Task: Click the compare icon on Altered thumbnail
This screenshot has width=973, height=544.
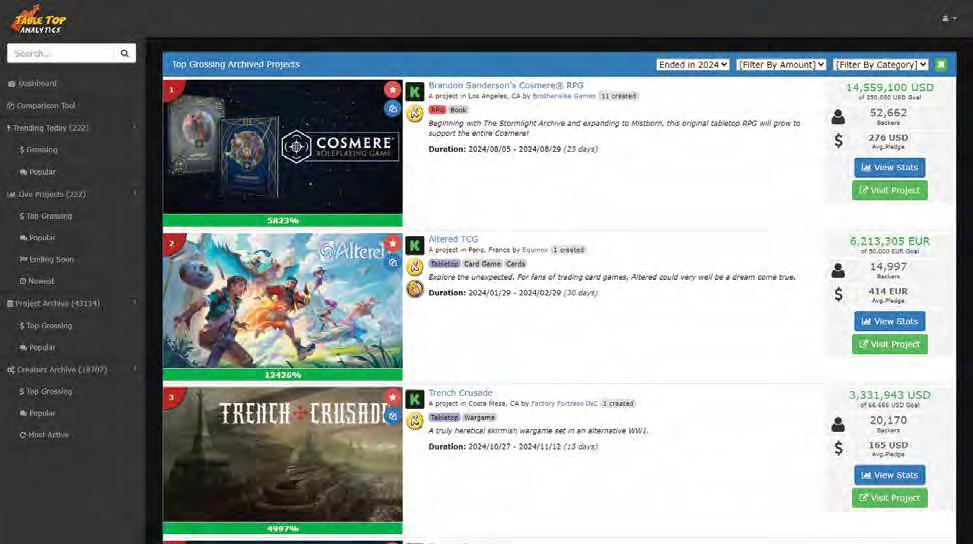Action: tap(392, 262)
